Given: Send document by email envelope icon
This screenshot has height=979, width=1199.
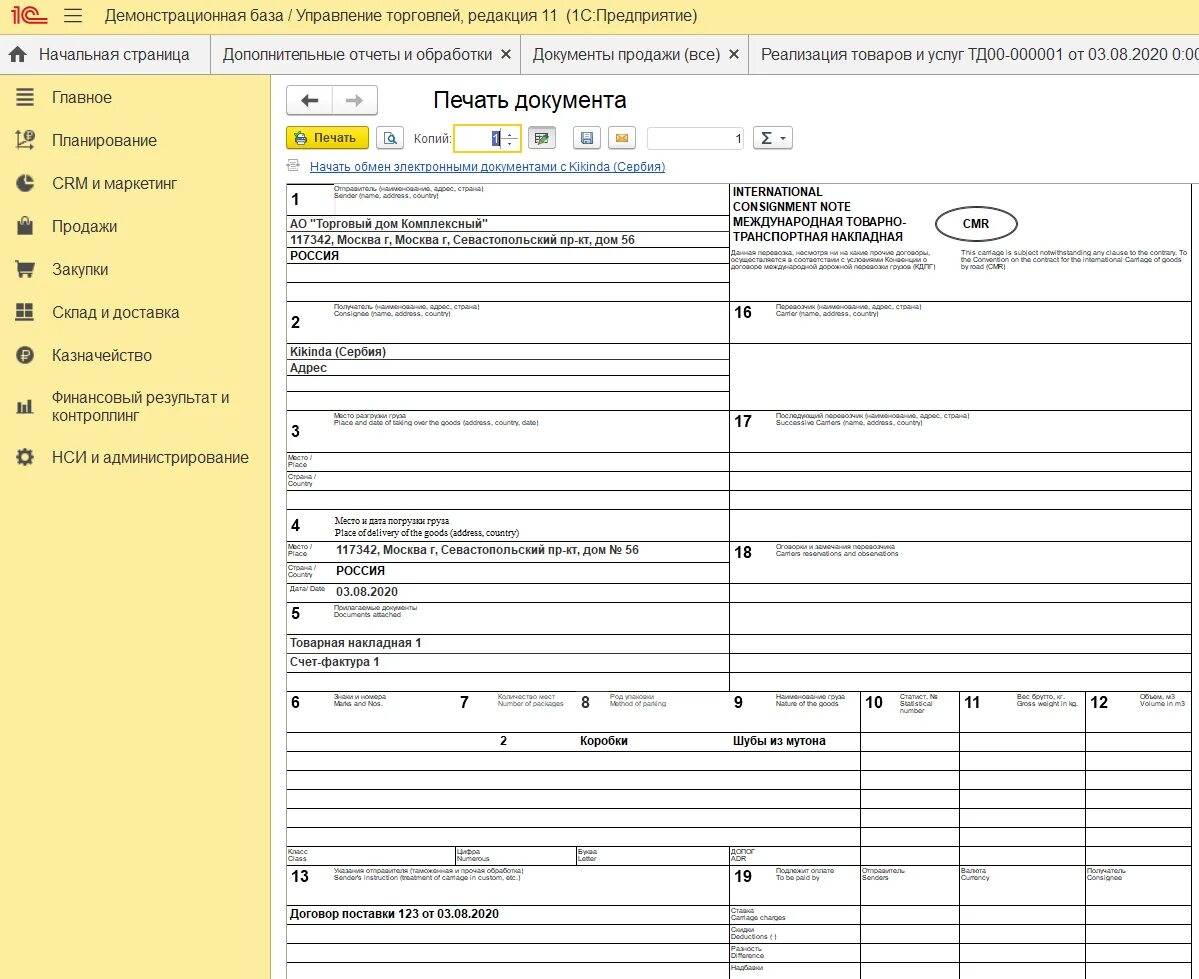Looking at the screenshot, I should pos(622,138).
